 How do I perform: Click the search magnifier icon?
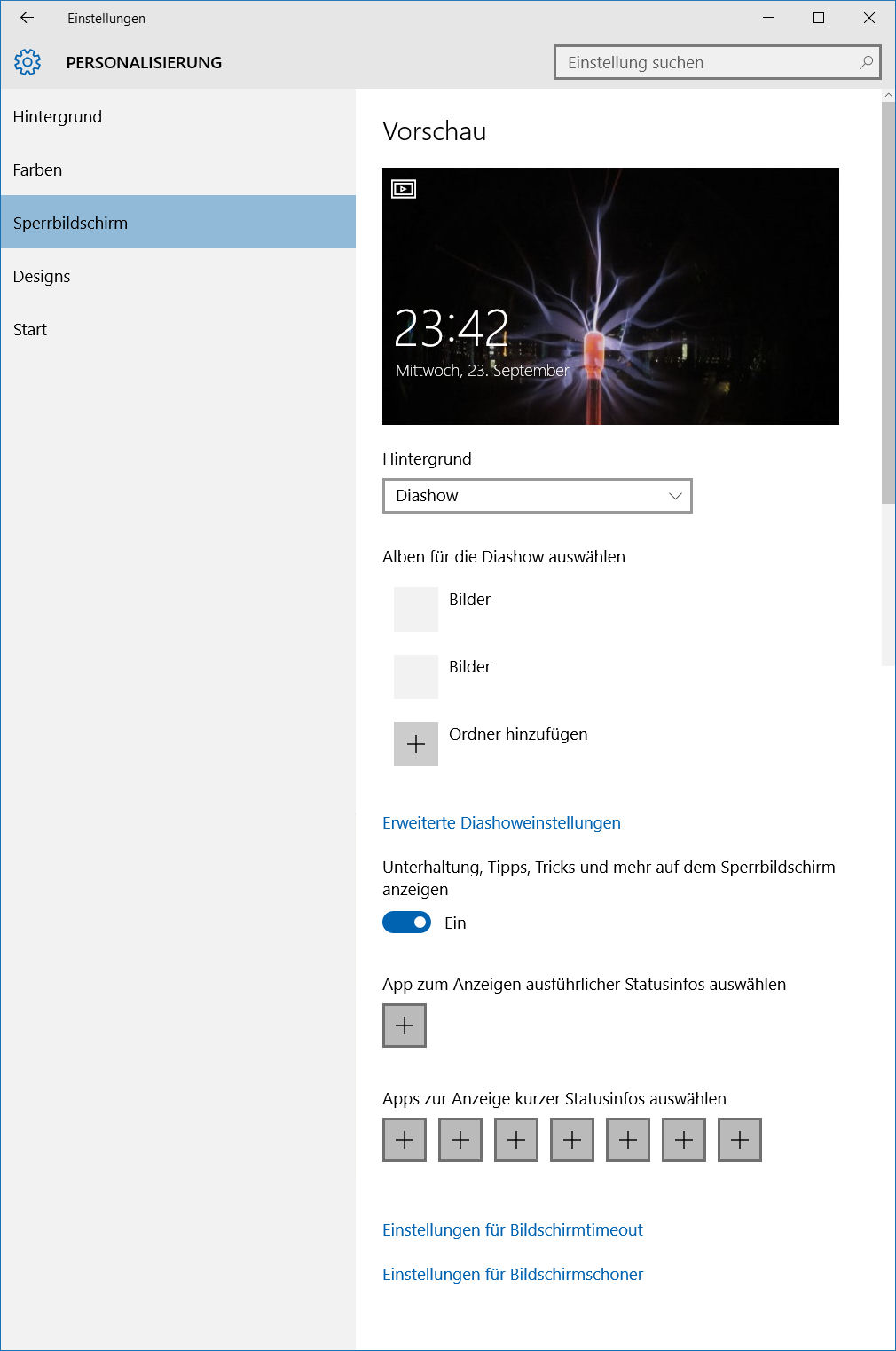click(x=866, y=62)
